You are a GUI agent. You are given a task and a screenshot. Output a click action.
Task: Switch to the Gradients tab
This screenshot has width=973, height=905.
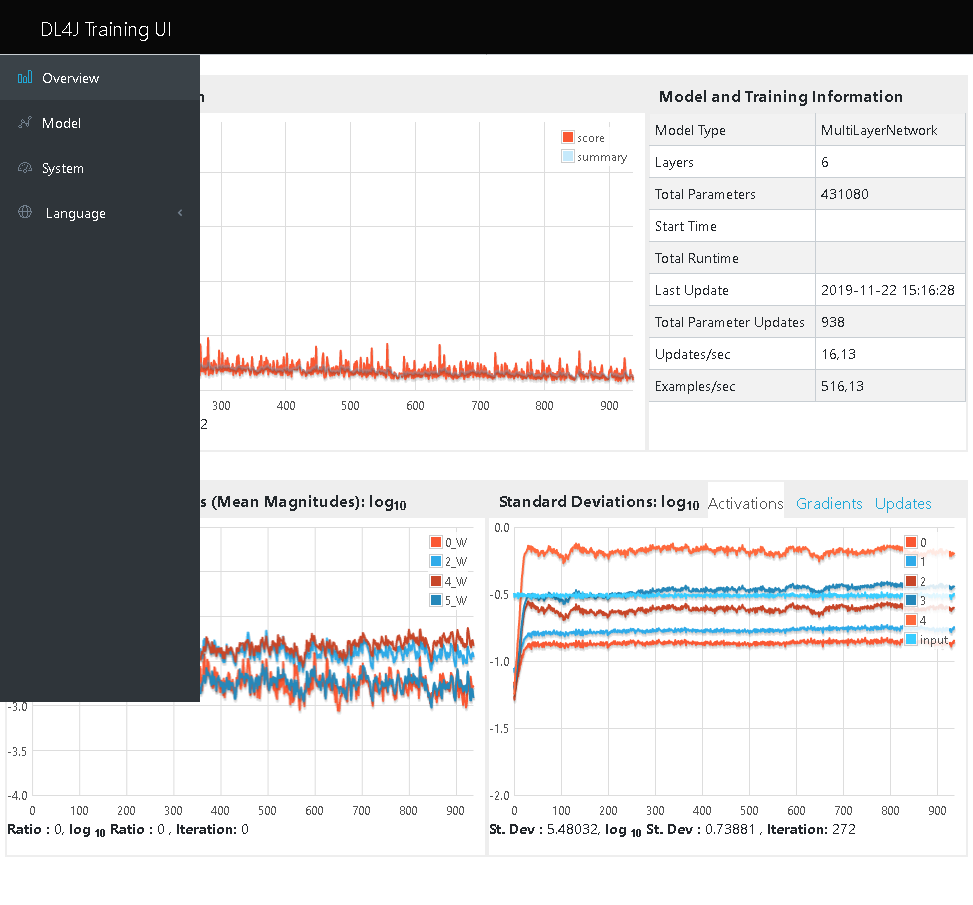829,504
